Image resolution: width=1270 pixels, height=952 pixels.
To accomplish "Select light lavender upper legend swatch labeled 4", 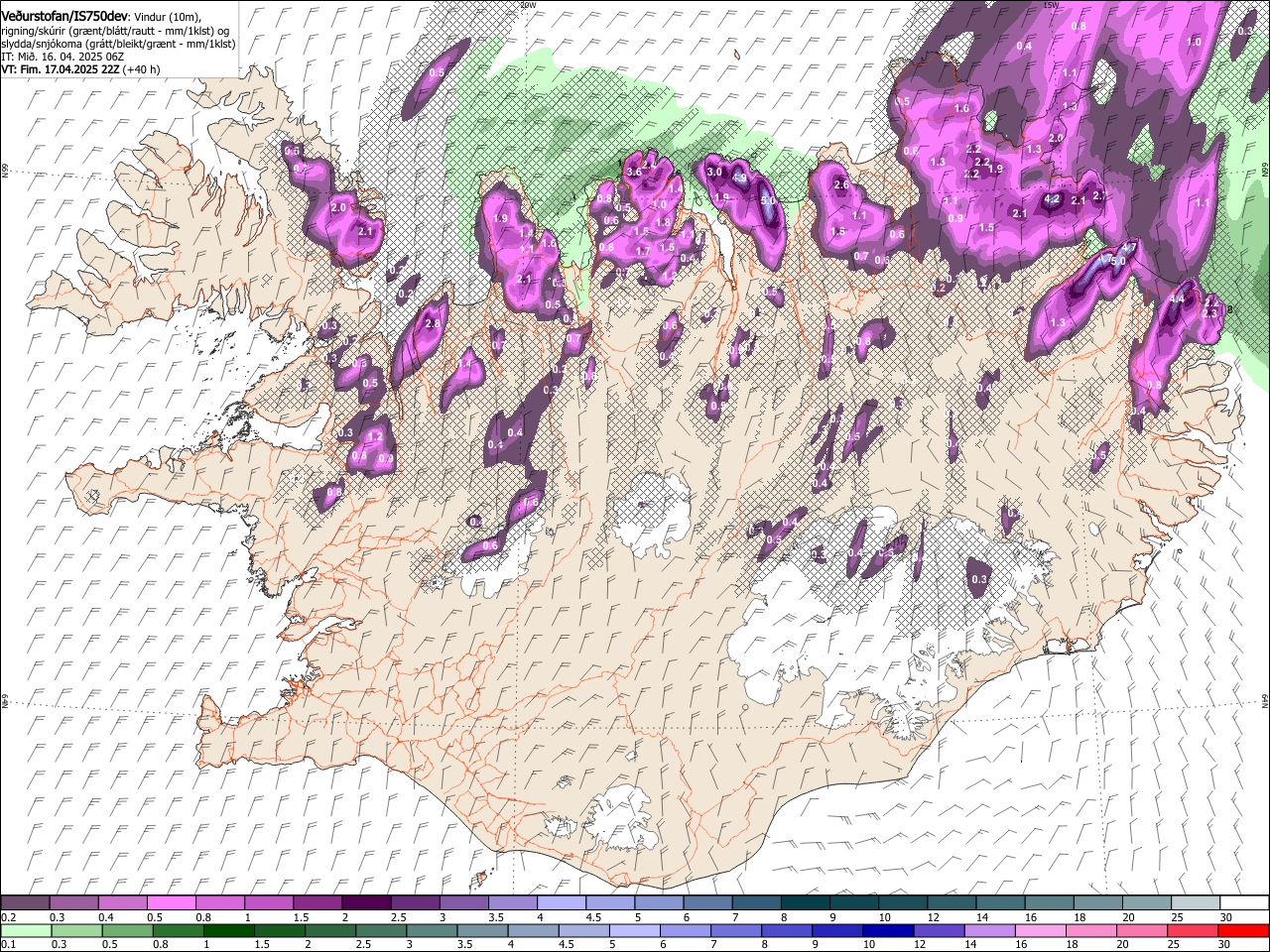I will pyautogui.click(x=562, y=902).
